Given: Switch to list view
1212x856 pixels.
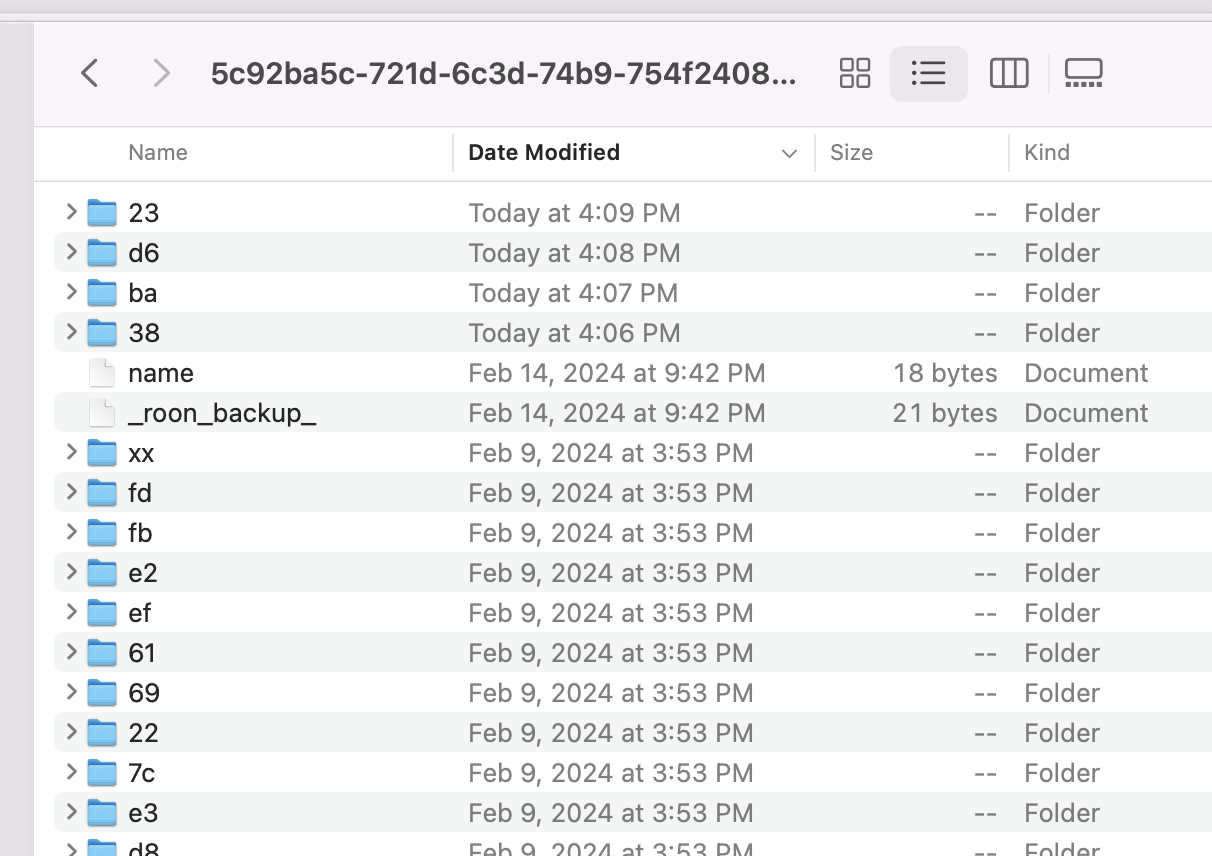Looking at the screenshot, I should pos(929,73).
